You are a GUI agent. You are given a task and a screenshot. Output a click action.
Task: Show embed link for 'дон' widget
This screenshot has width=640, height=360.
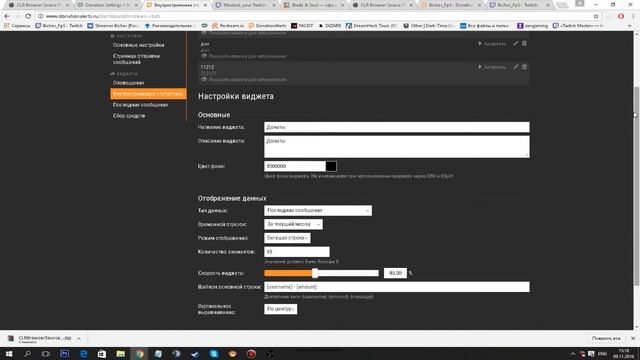click(244, 56)
